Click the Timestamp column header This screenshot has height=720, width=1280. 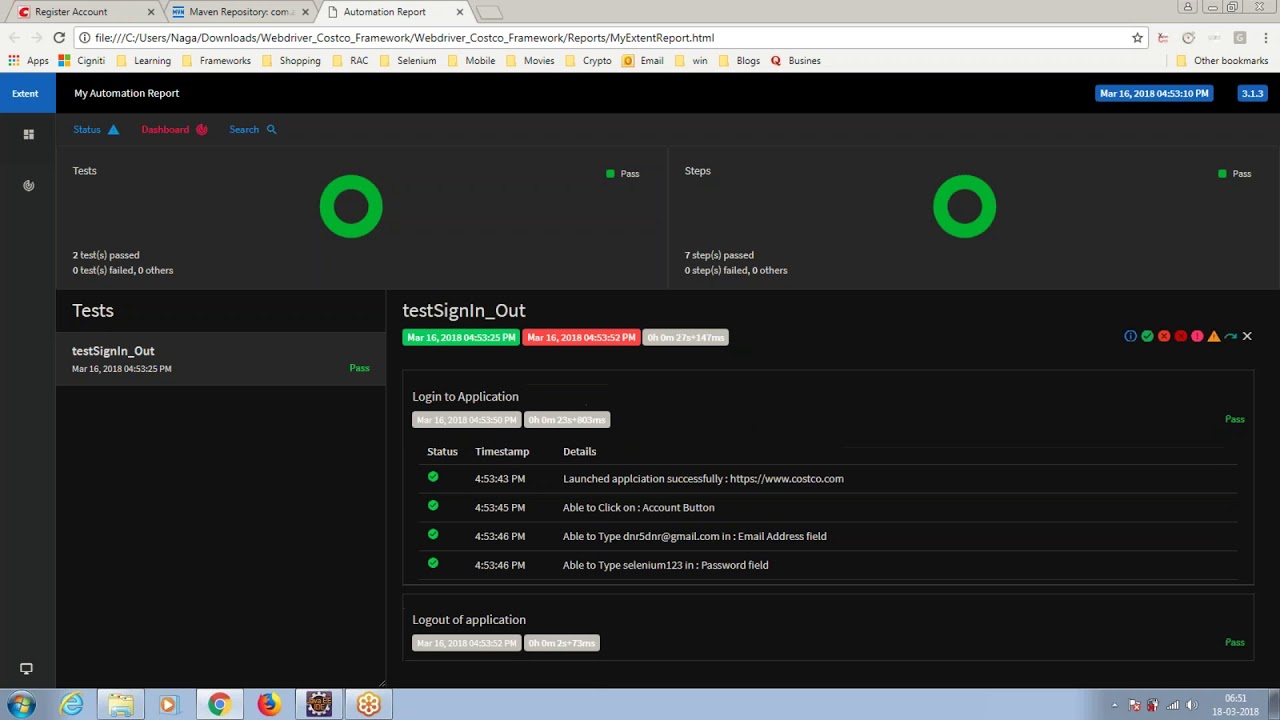[502, 451]
